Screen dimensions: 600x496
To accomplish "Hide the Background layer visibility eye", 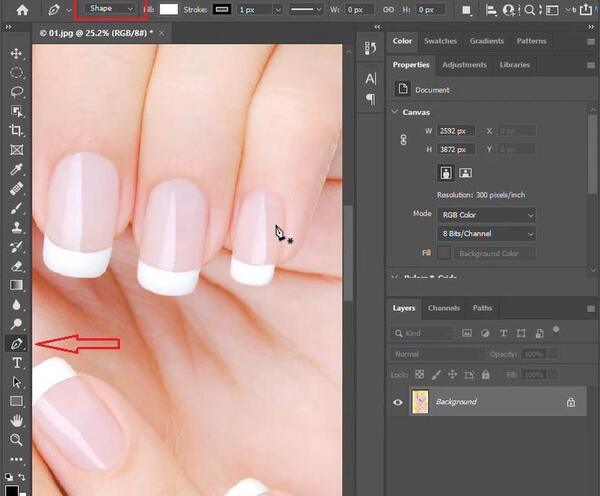I will coord(398,402).
